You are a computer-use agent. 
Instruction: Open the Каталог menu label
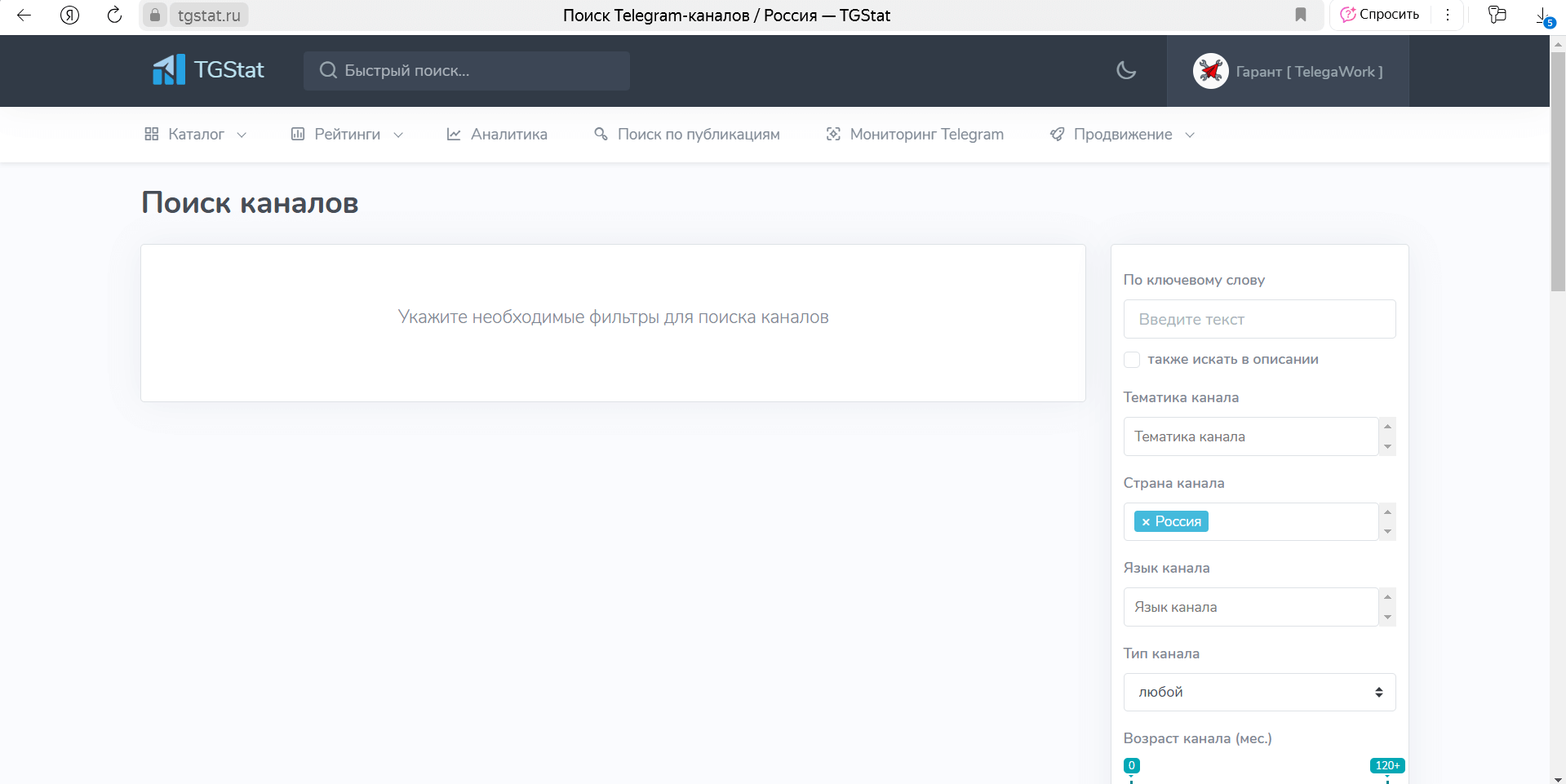(x=196, y=134)
